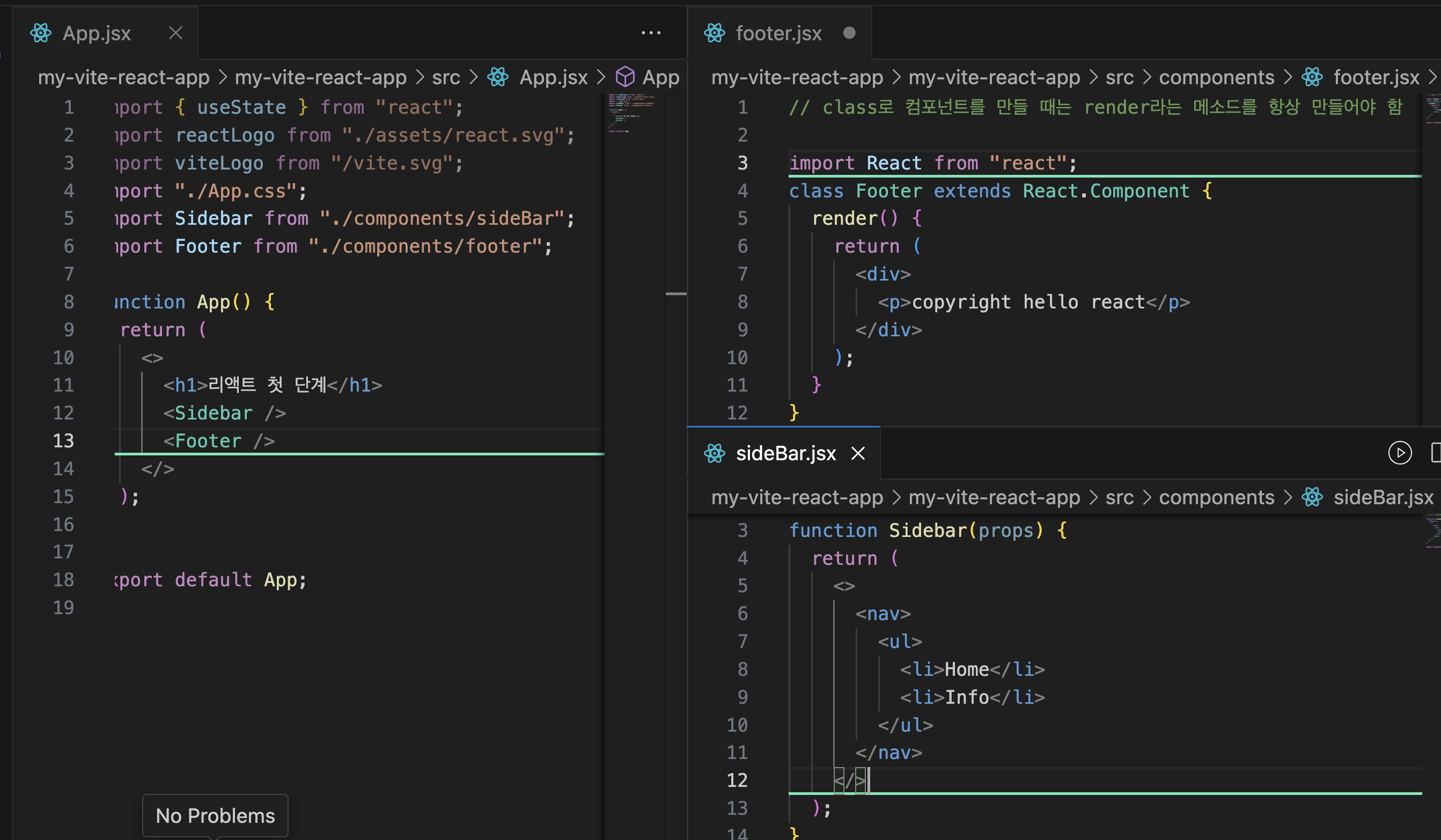The width and height of the screenshot is (1441, 840).
Task: Close the App.jsx tab
Action: (175, 33)
